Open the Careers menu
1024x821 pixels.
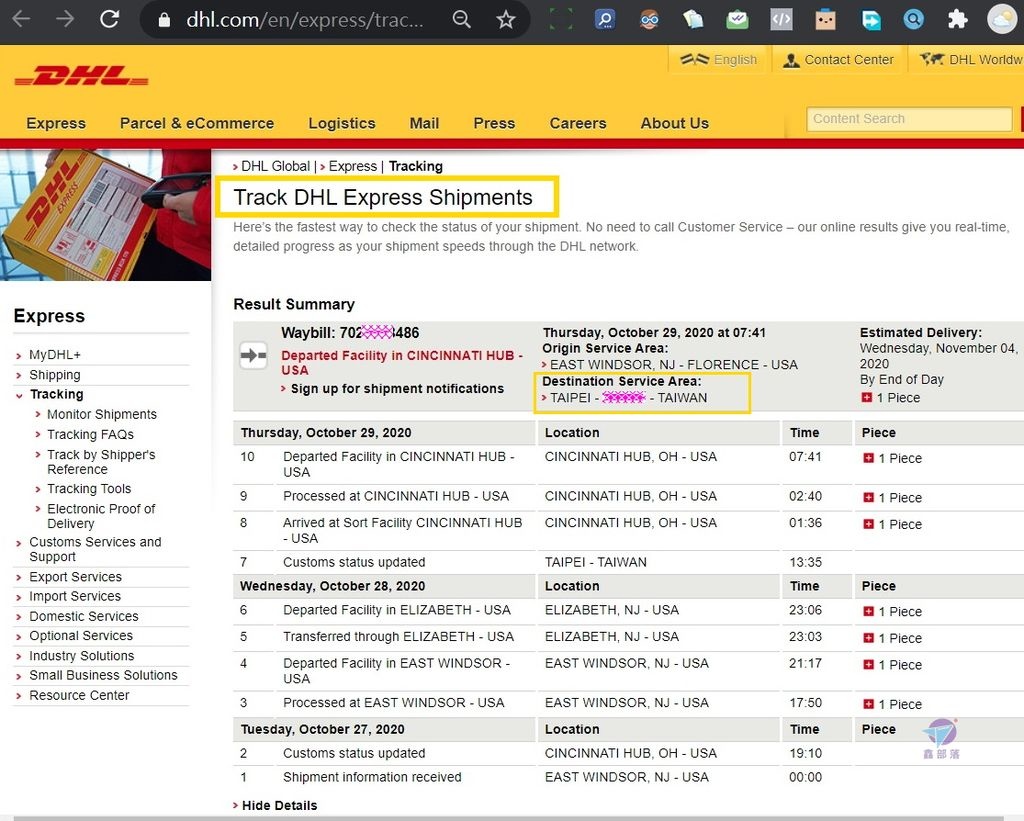pyautogui.click(x=578, y=123)
